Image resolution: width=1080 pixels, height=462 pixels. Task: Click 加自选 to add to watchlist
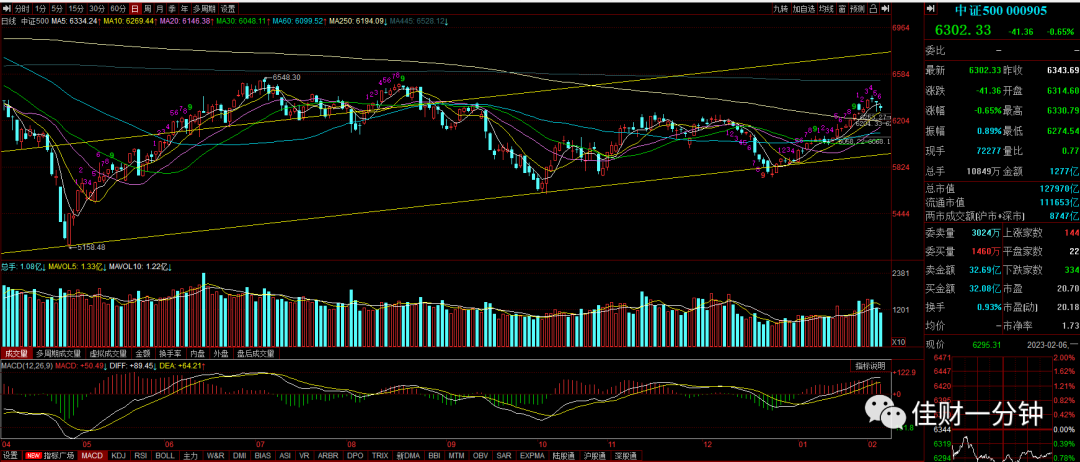(804, 9)
